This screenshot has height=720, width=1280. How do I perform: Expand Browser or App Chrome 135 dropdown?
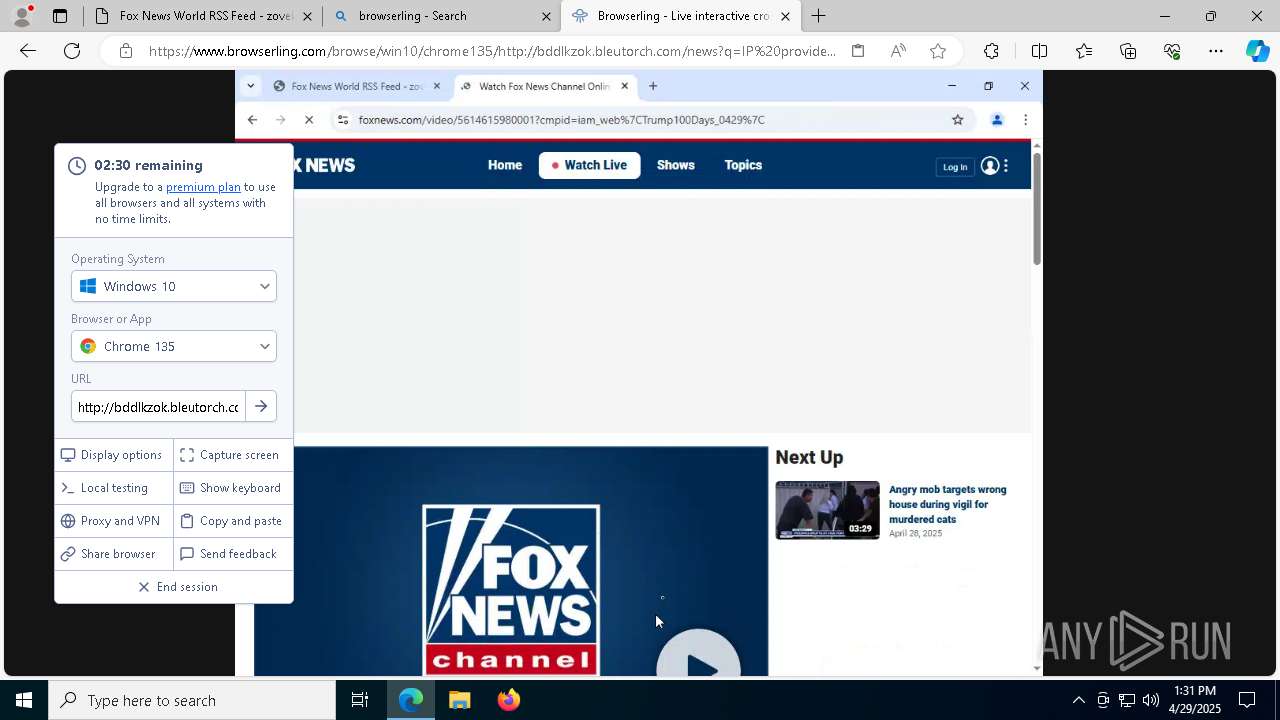coord(174,346)
